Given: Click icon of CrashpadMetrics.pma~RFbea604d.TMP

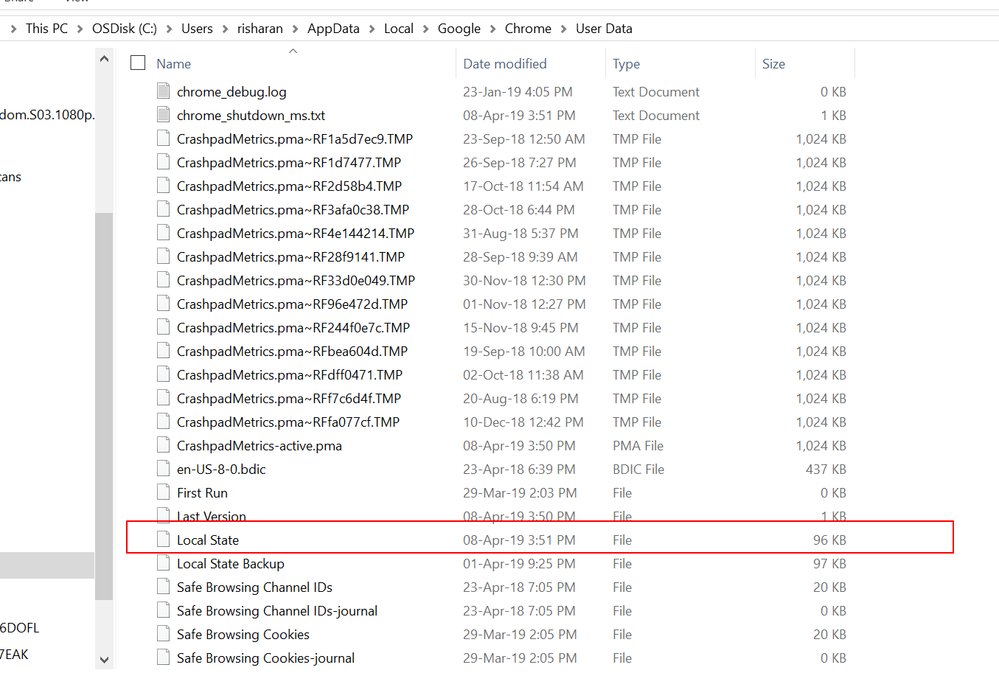Looking at the screenshot, I should [x=163, y=350].
